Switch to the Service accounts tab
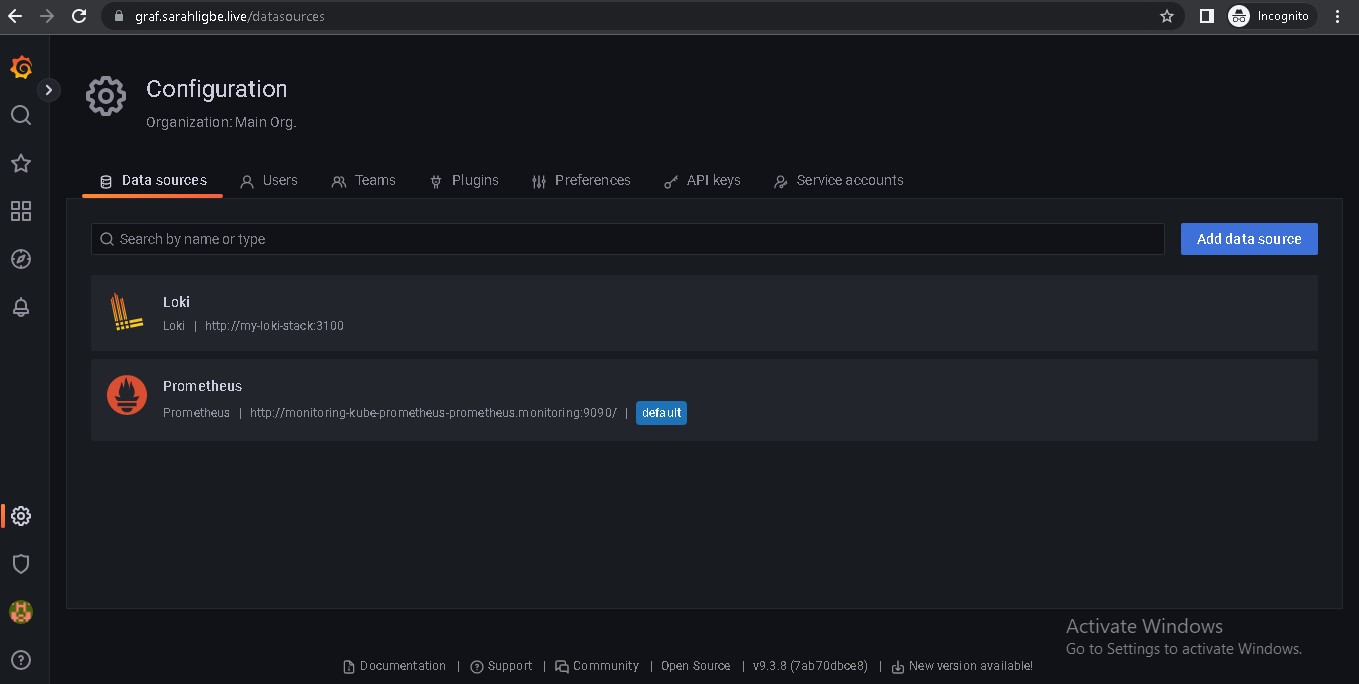Viewport: 1359px width, 684px height. 839,181
